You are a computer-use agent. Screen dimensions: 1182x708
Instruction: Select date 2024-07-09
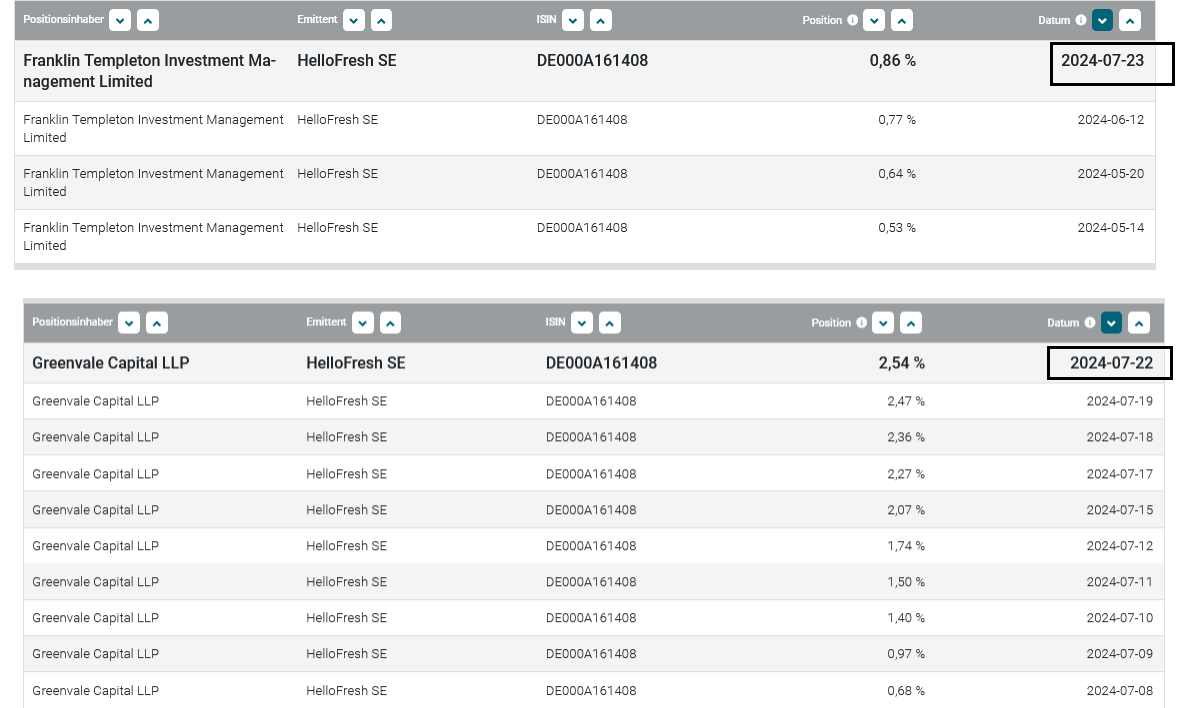click(x=1119, y=654)
